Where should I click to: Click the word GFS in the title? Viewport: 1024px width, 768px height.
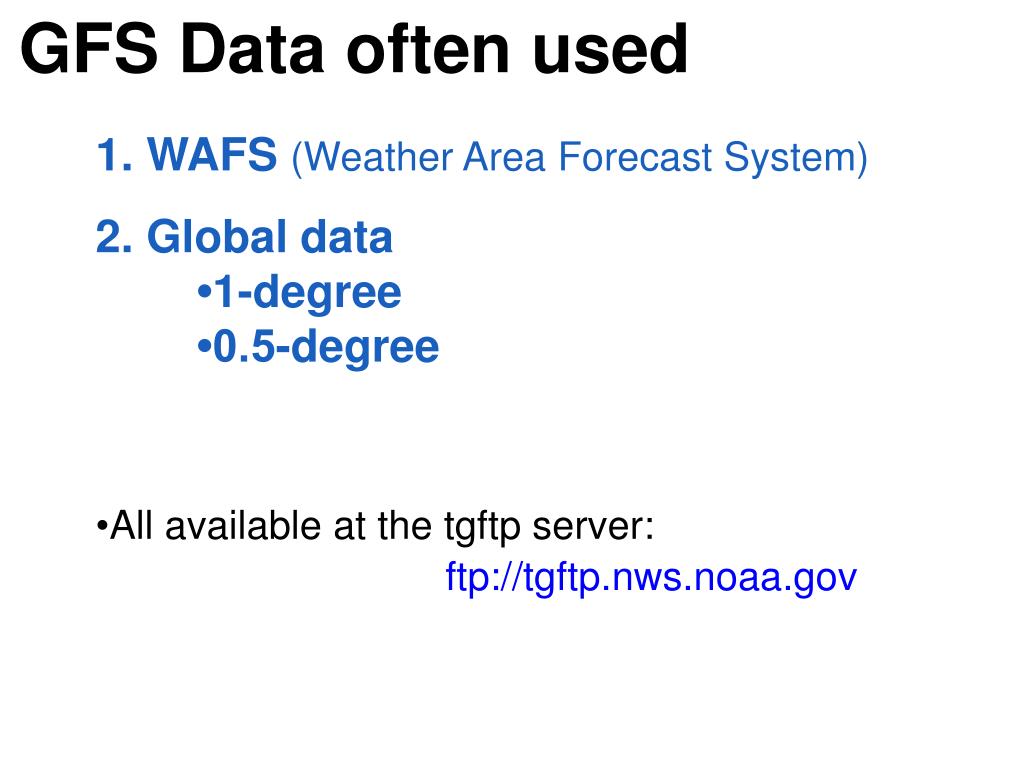click(x=89, y=49)
